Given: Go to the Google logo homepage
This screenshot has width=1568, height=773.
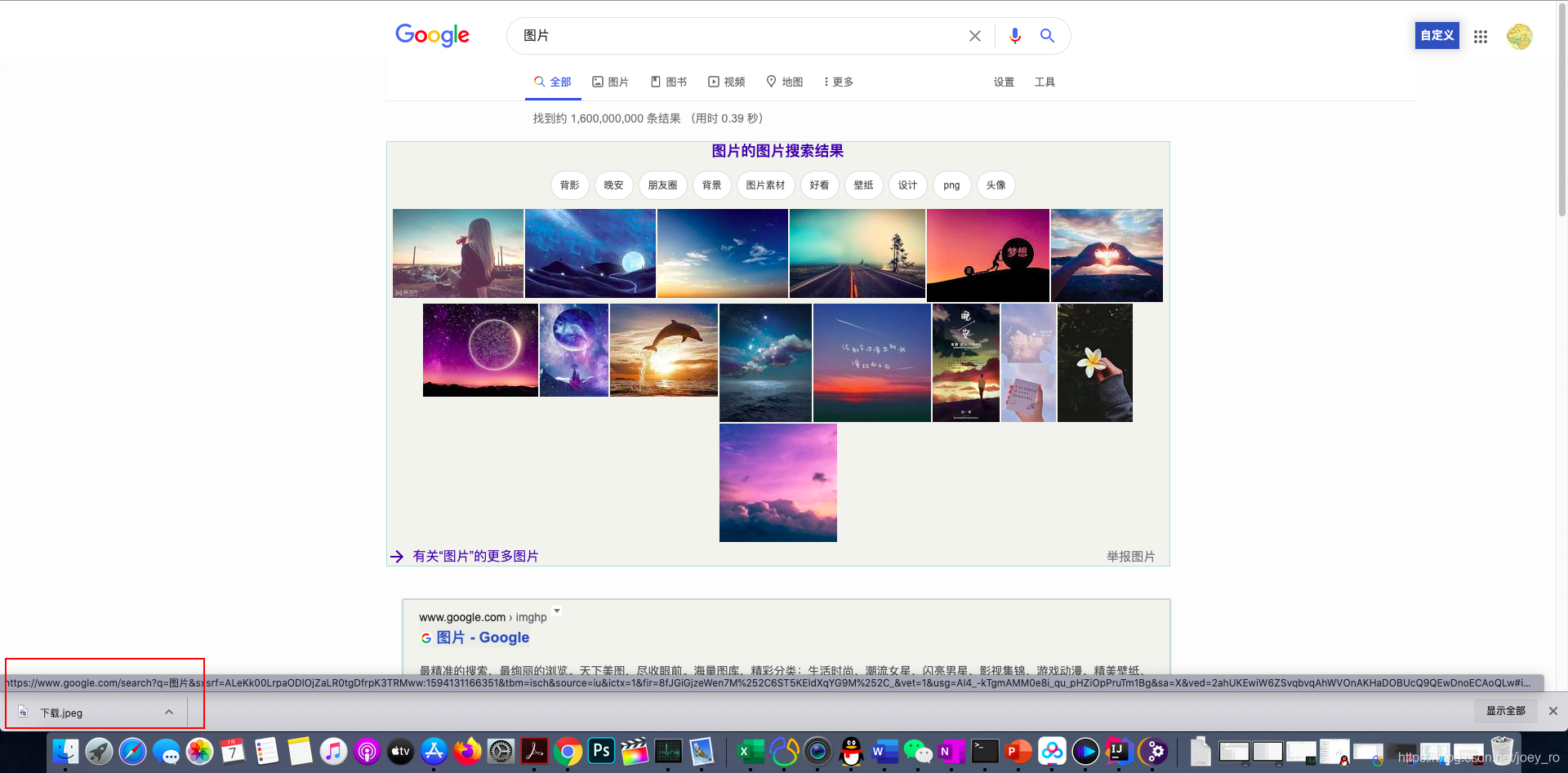Looking at the screenshot, I should [x=432, y=35].
